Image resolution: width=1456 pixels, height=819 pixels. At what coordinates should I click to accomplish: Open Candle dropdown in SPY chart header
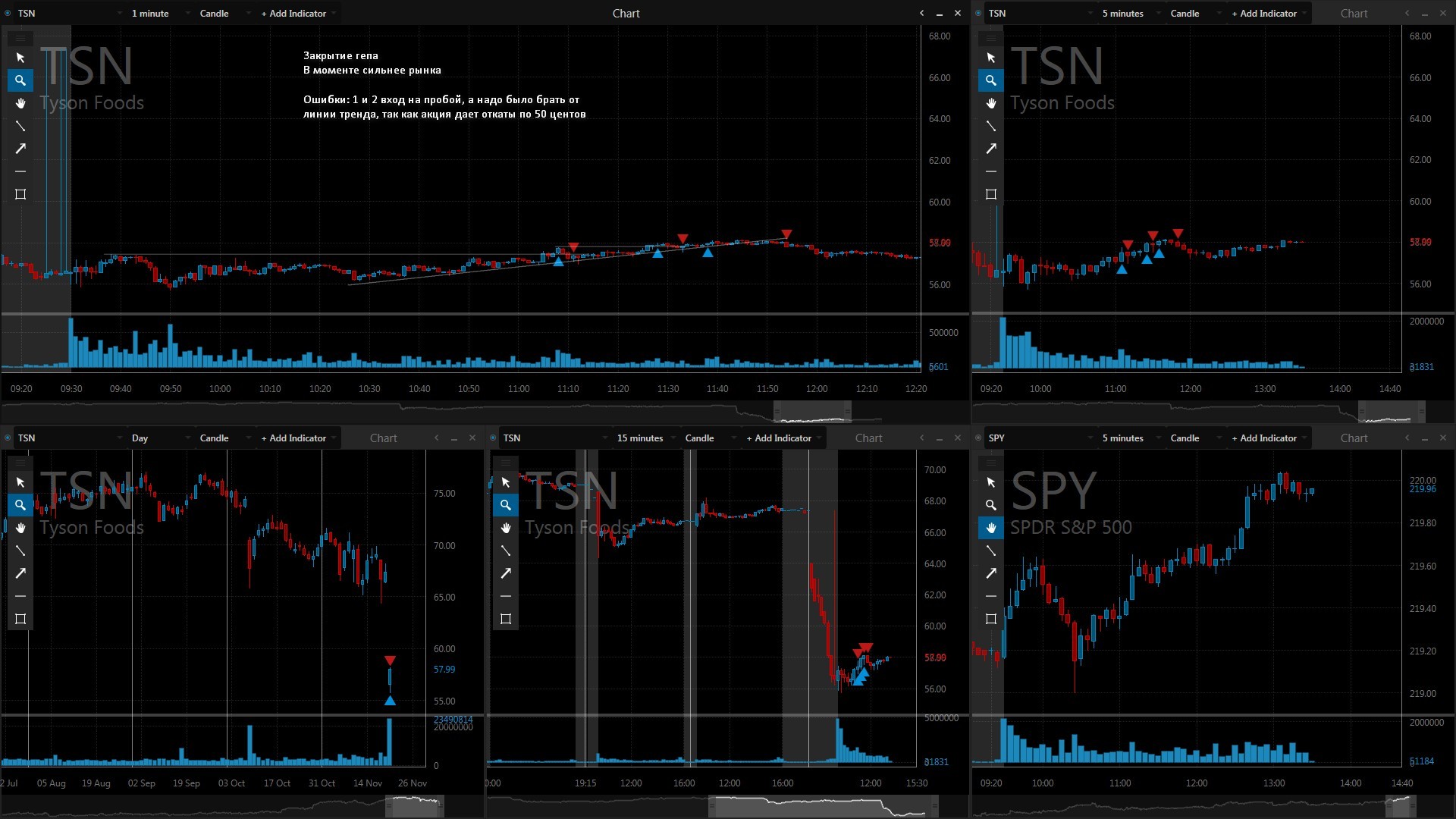1194,438
